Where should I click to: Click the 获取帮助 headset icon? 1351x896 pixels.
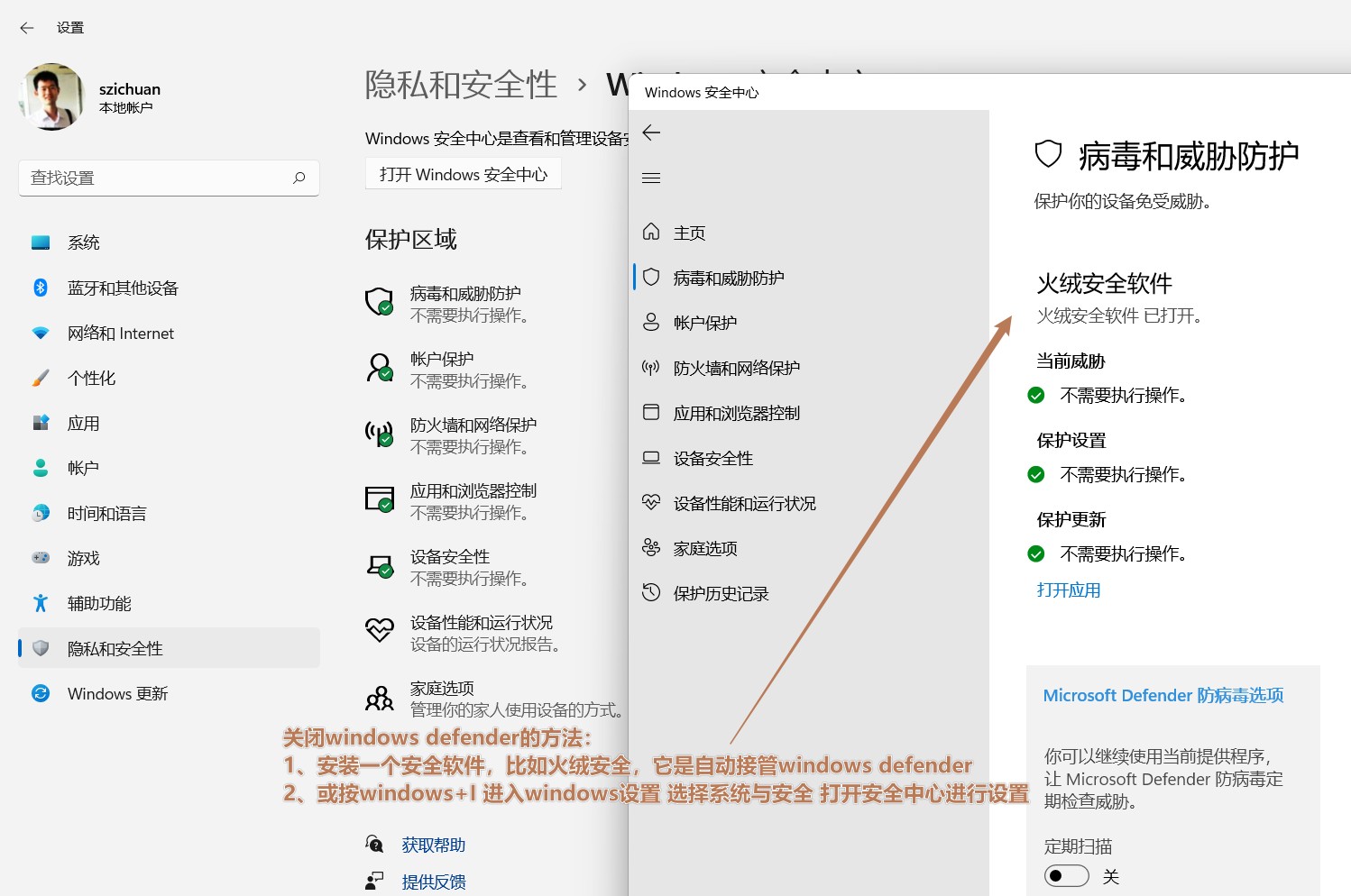click(374, 844)
